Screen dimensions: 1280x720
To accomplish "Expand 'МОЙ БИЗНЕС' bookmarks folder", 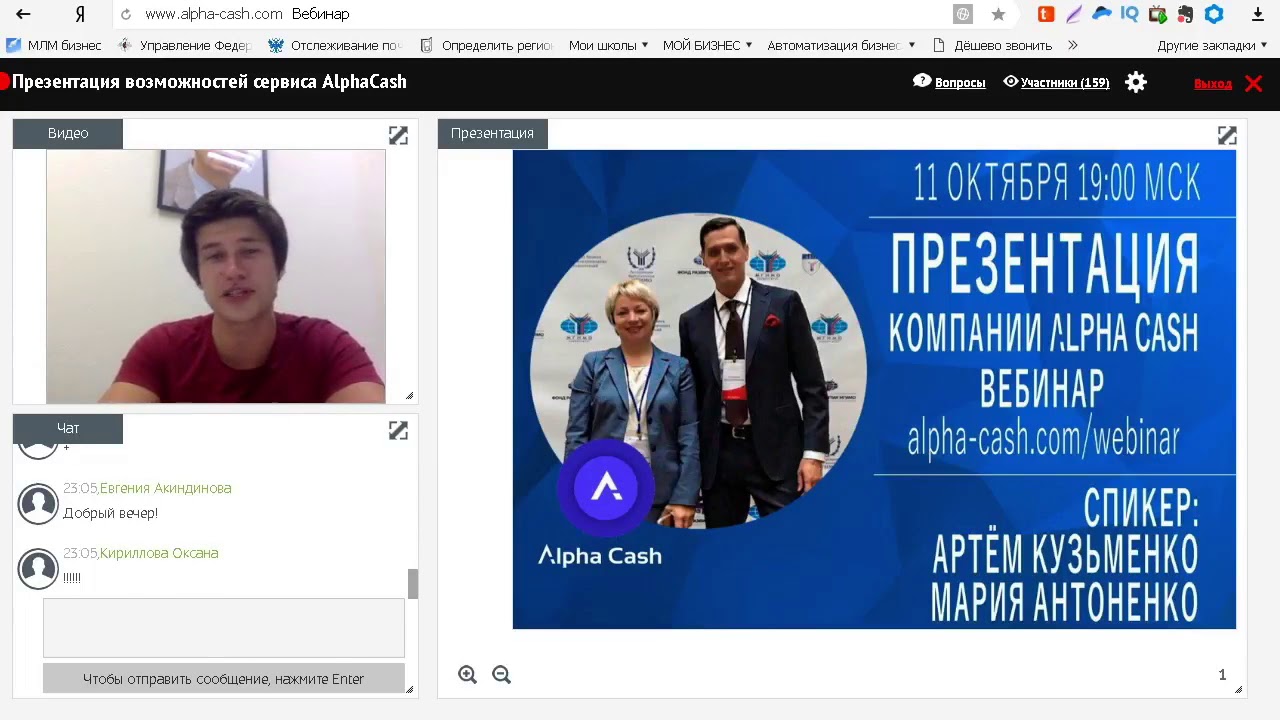I will [710, 45].
